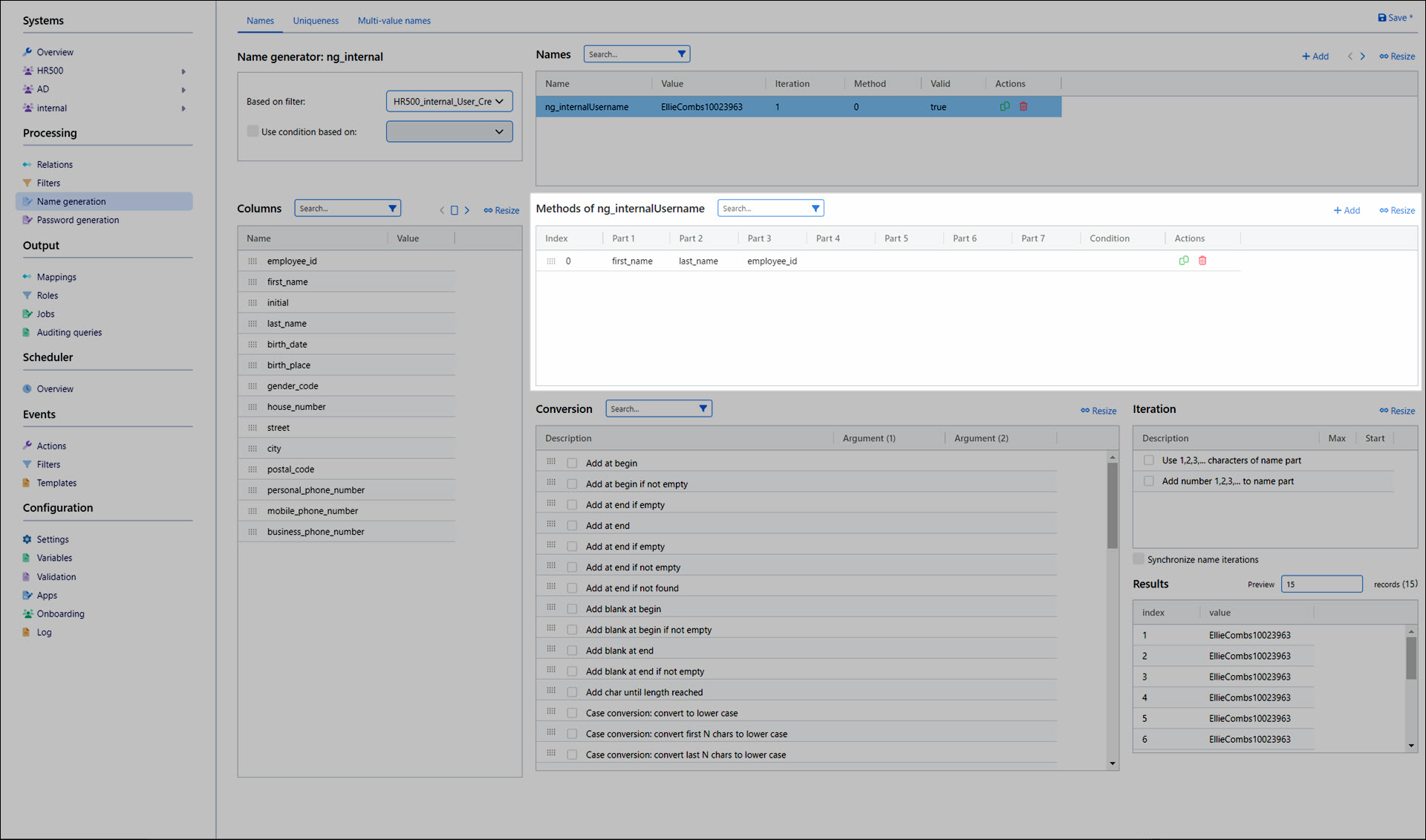Toggle Synchronize name iterations checkbox
The width and height of the screenshot is (1426, 840).
(x=1139, y=559)
